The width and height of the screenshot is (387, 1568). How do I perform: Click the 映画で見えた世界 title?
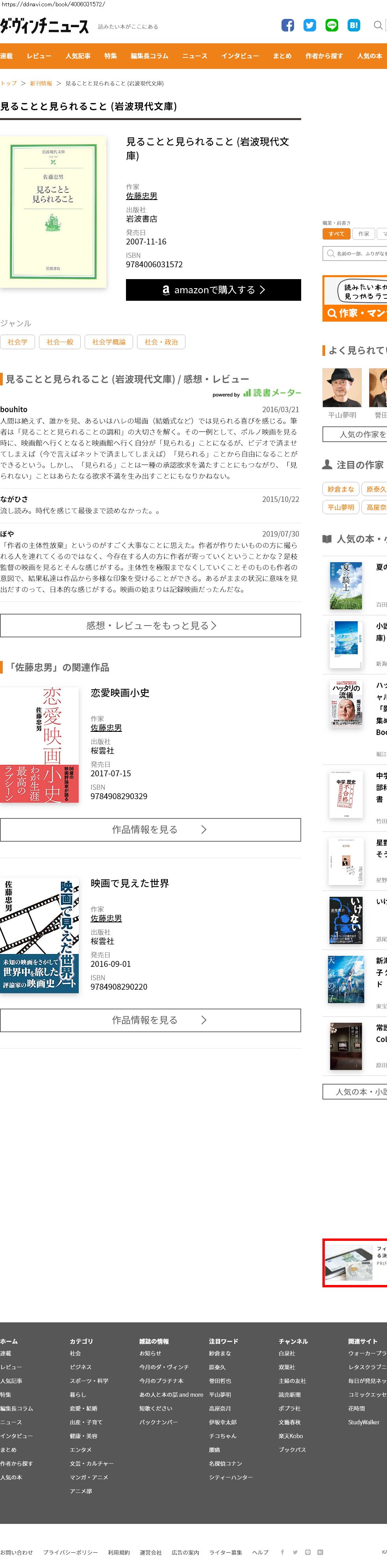click(130, 883)
